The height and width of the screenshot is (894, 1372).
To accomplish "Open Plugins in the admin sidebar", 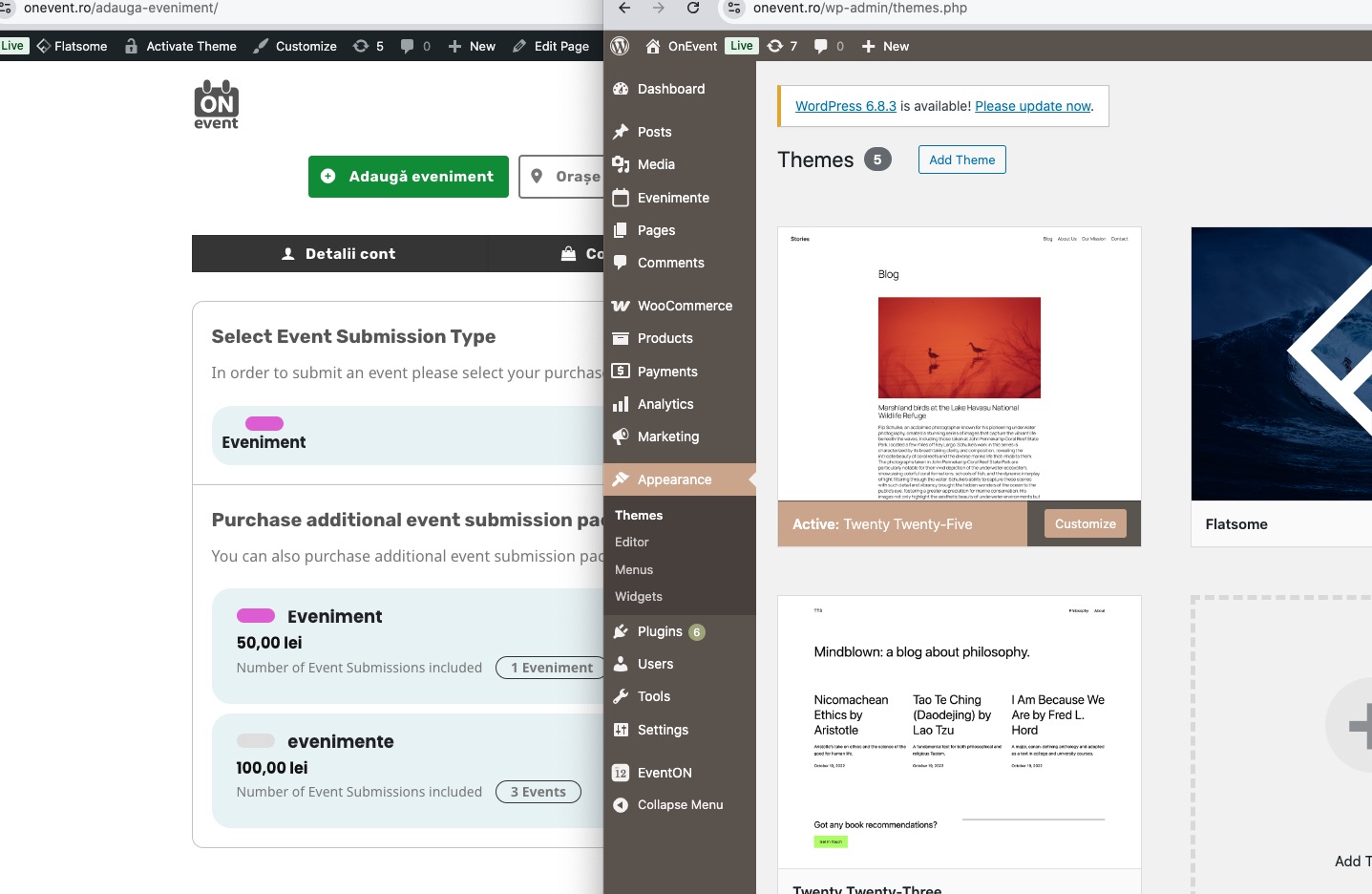I will [659, 631].
